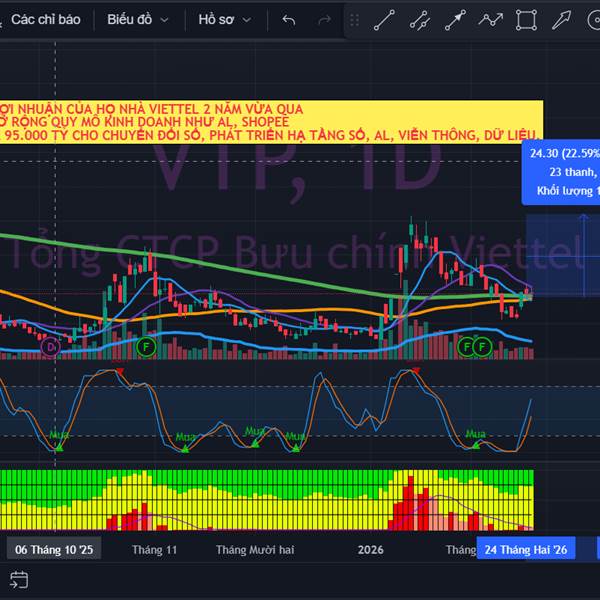Viewport: 600px width, 600px height.
Task: Open the right F marker of the February pair
Action: click(482, 347)
